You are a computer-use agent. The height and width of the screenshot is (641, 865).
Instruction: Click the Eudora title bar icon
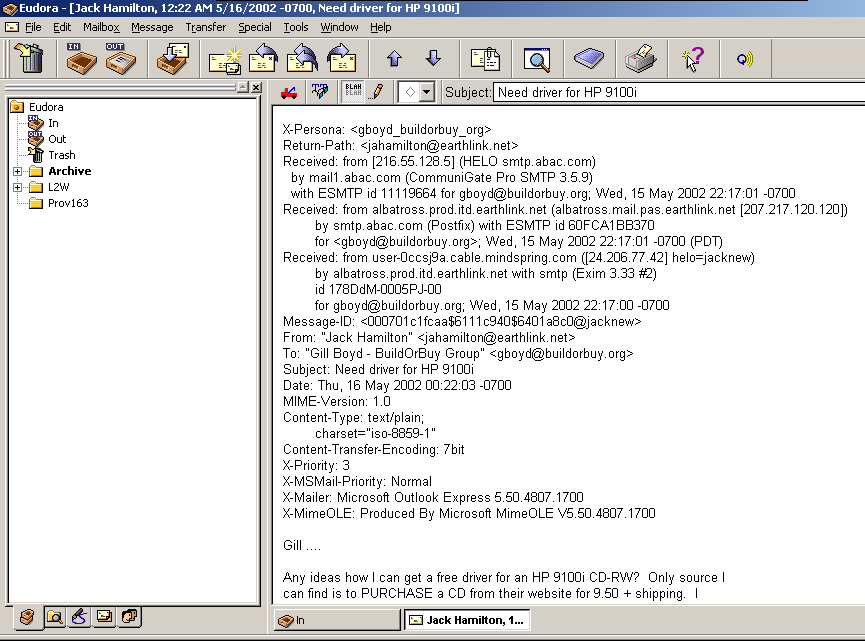(10, 8)
